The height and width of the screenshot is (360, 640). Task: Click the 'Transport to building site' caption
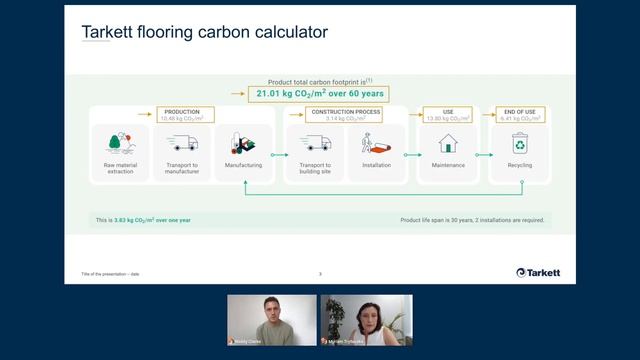(315, 168)
